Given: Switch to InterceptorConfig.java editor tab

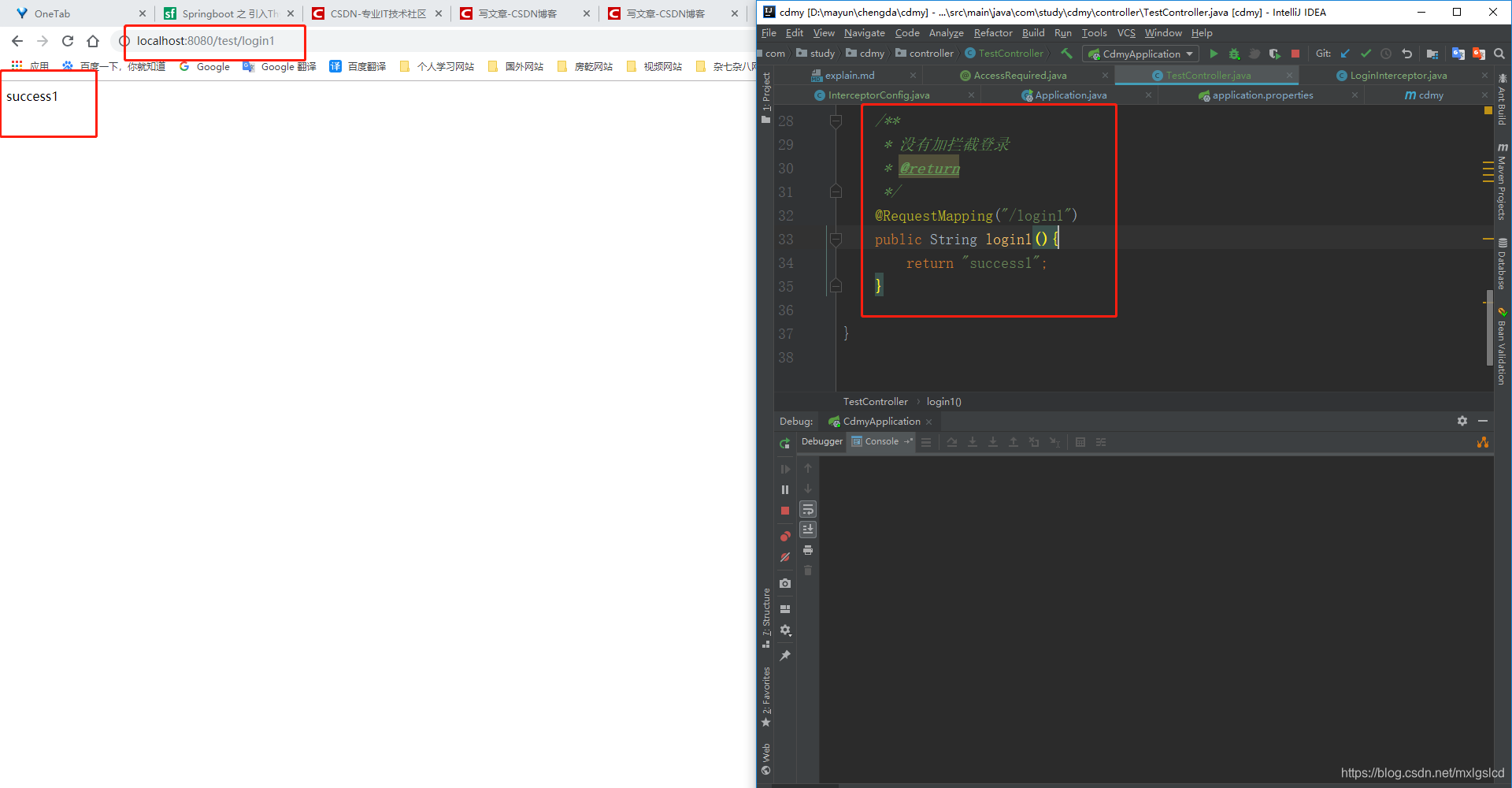Looking at the screenshot, I should (x=878, y=95).
